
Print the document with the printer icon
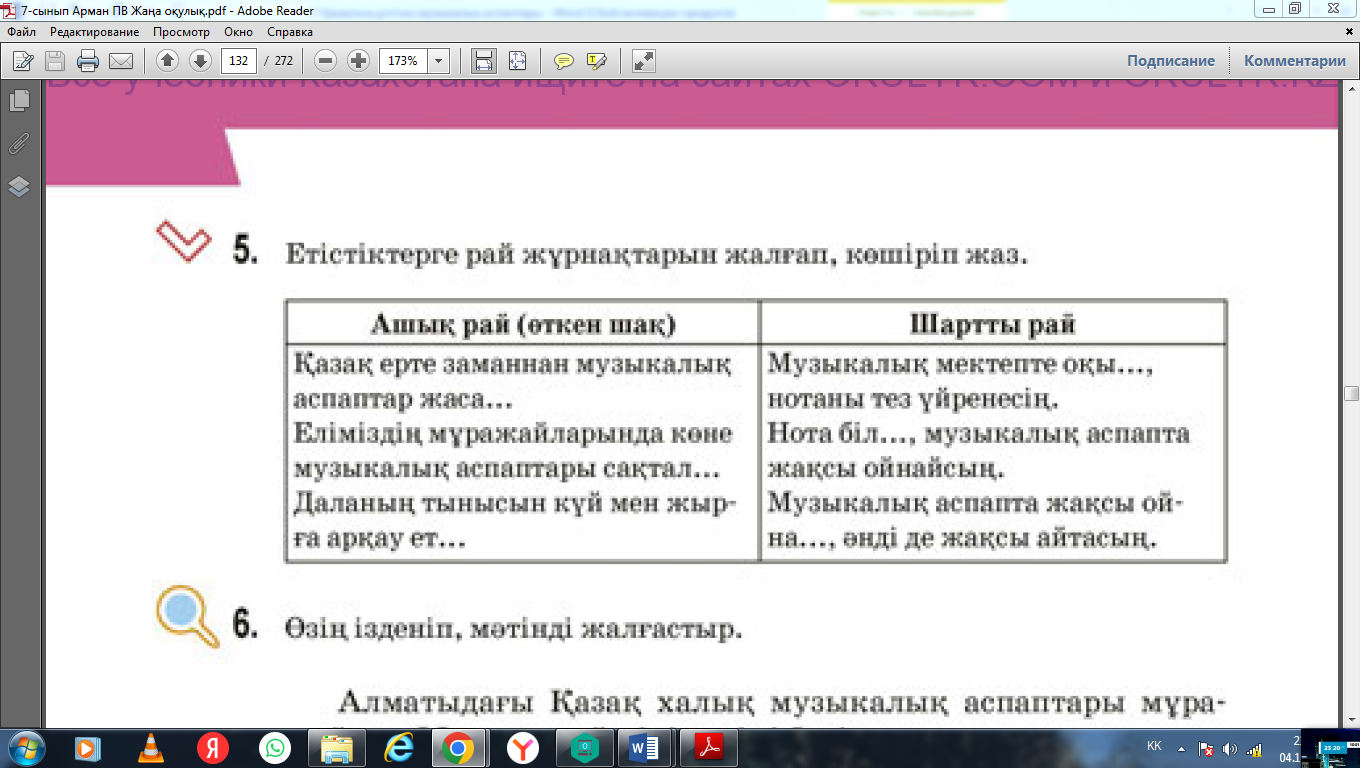88,61
